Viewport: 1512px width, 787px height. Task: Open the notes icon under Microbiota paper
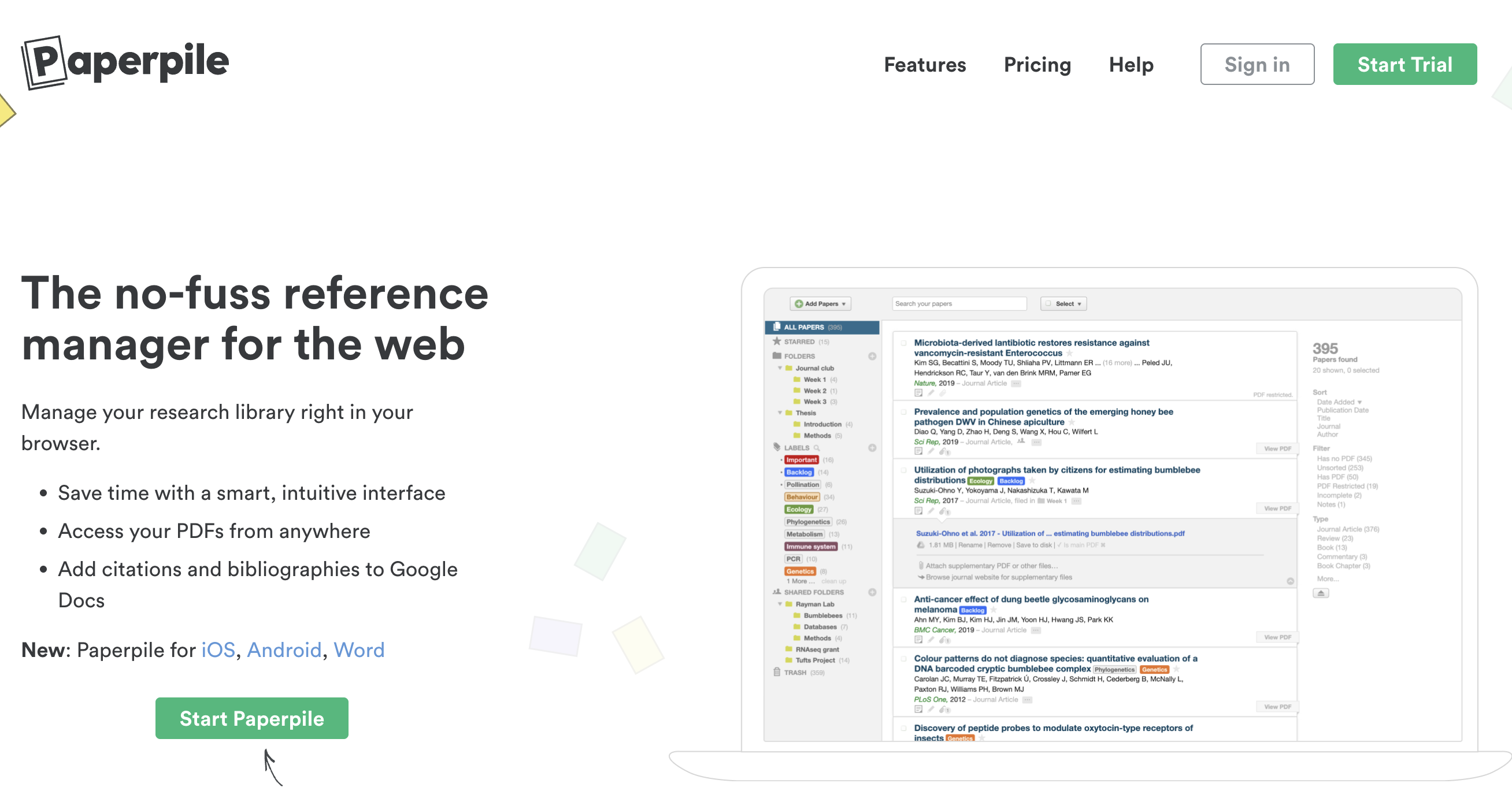click(918, 393)
